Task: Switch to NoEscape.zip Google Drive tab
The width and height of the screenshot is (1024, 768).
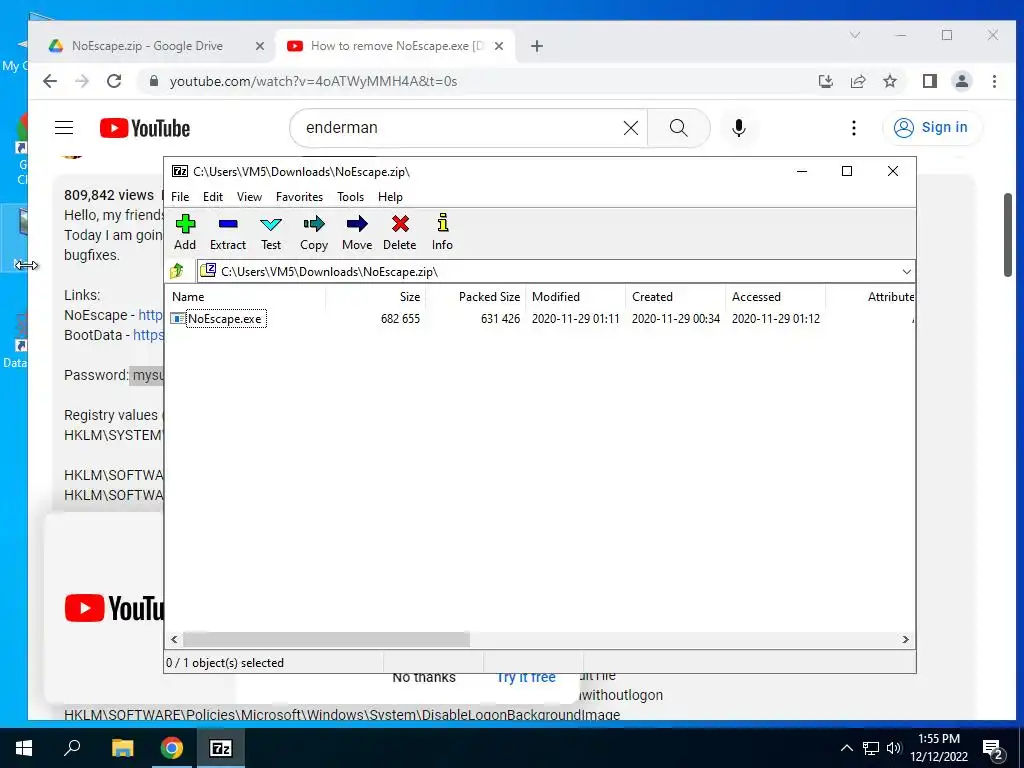Action: (x=146, y=46)
